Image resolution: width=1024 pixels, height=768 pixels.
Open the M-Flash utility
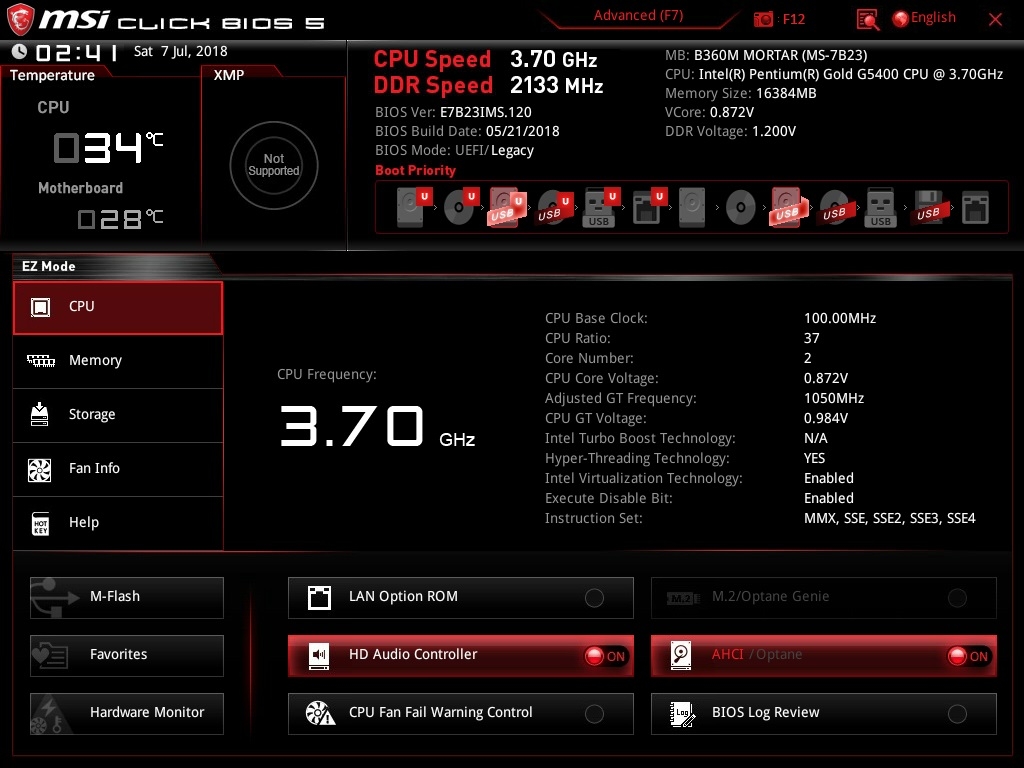tap(127, 597)
